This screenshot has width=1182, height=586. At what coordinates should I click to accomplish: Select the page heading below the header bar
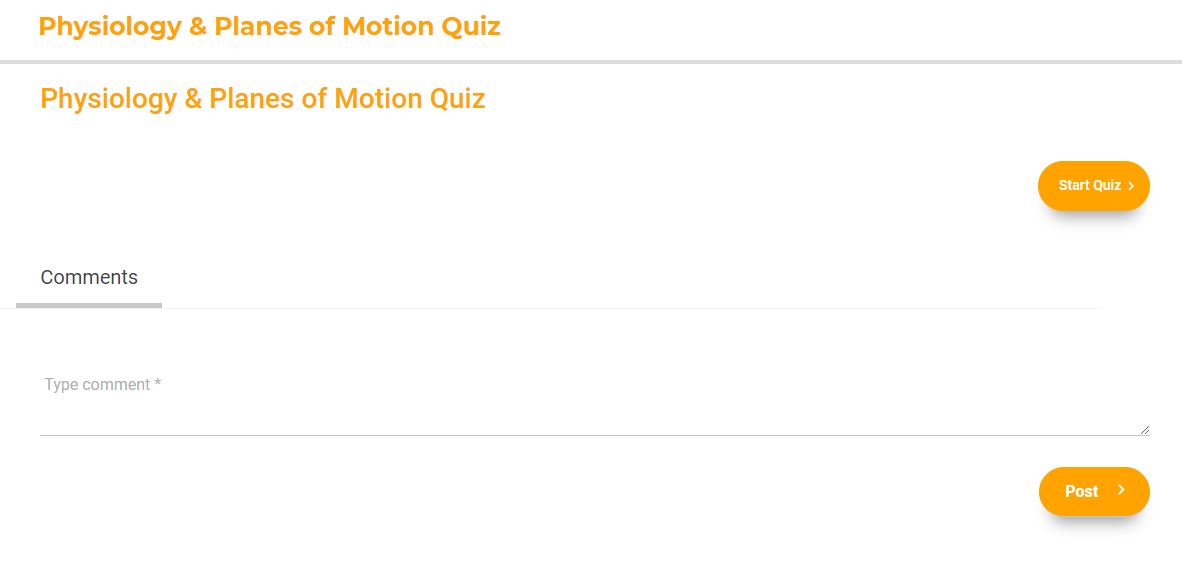click(262, 99)
